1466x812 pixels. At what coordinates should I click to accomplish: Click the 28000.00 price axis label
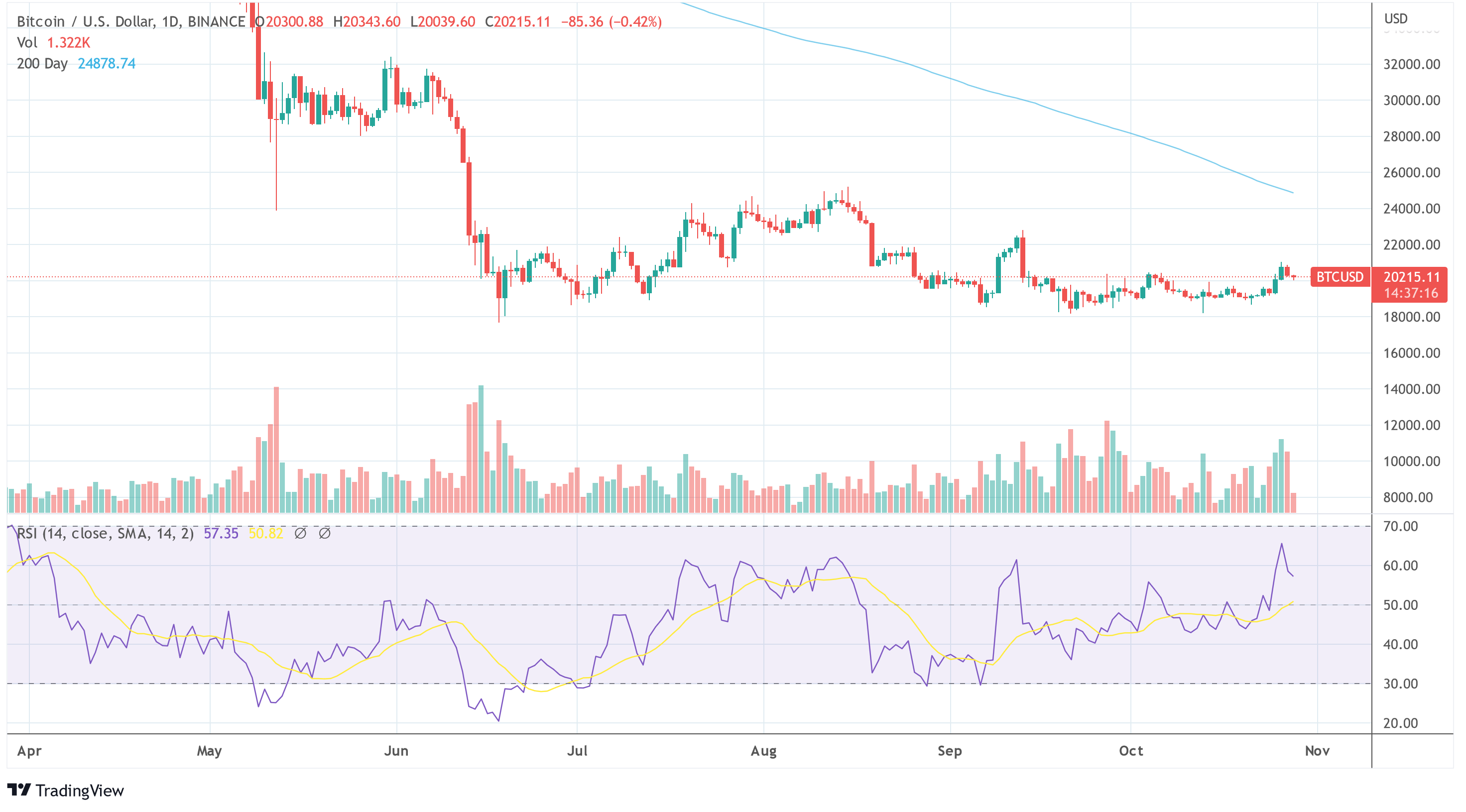pos(1411,136)
